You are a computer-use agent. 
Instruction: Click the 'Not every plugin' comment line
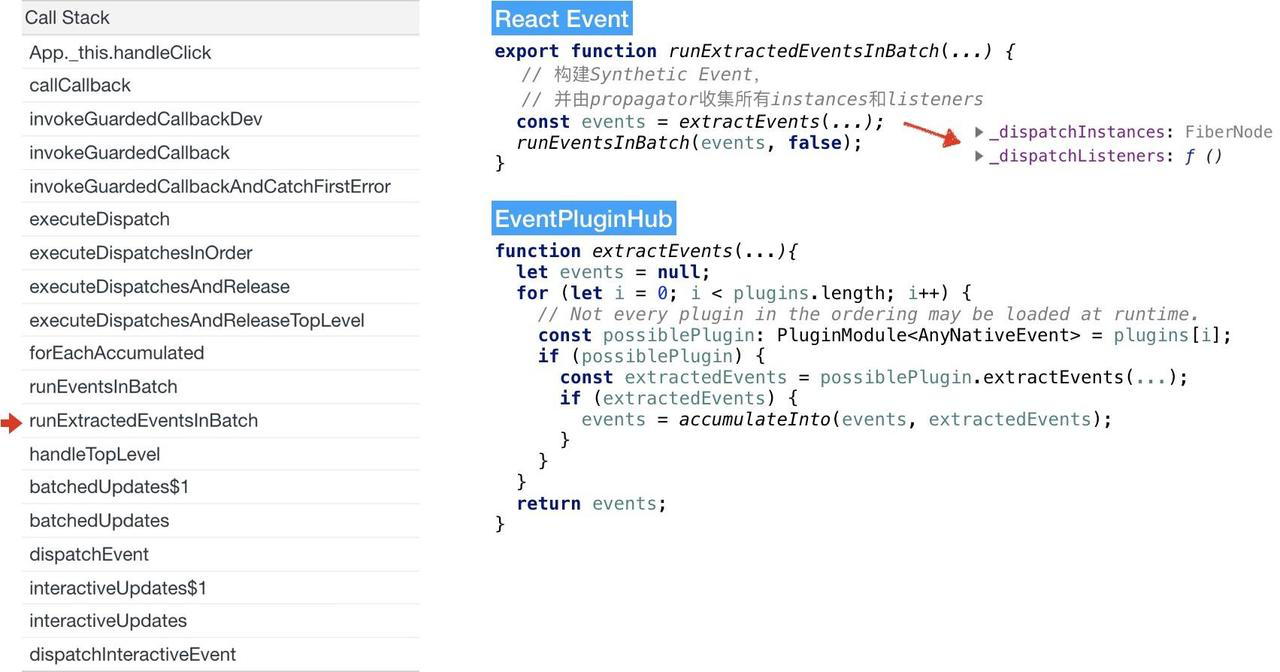pyautogui.click(x=868, y=314)
